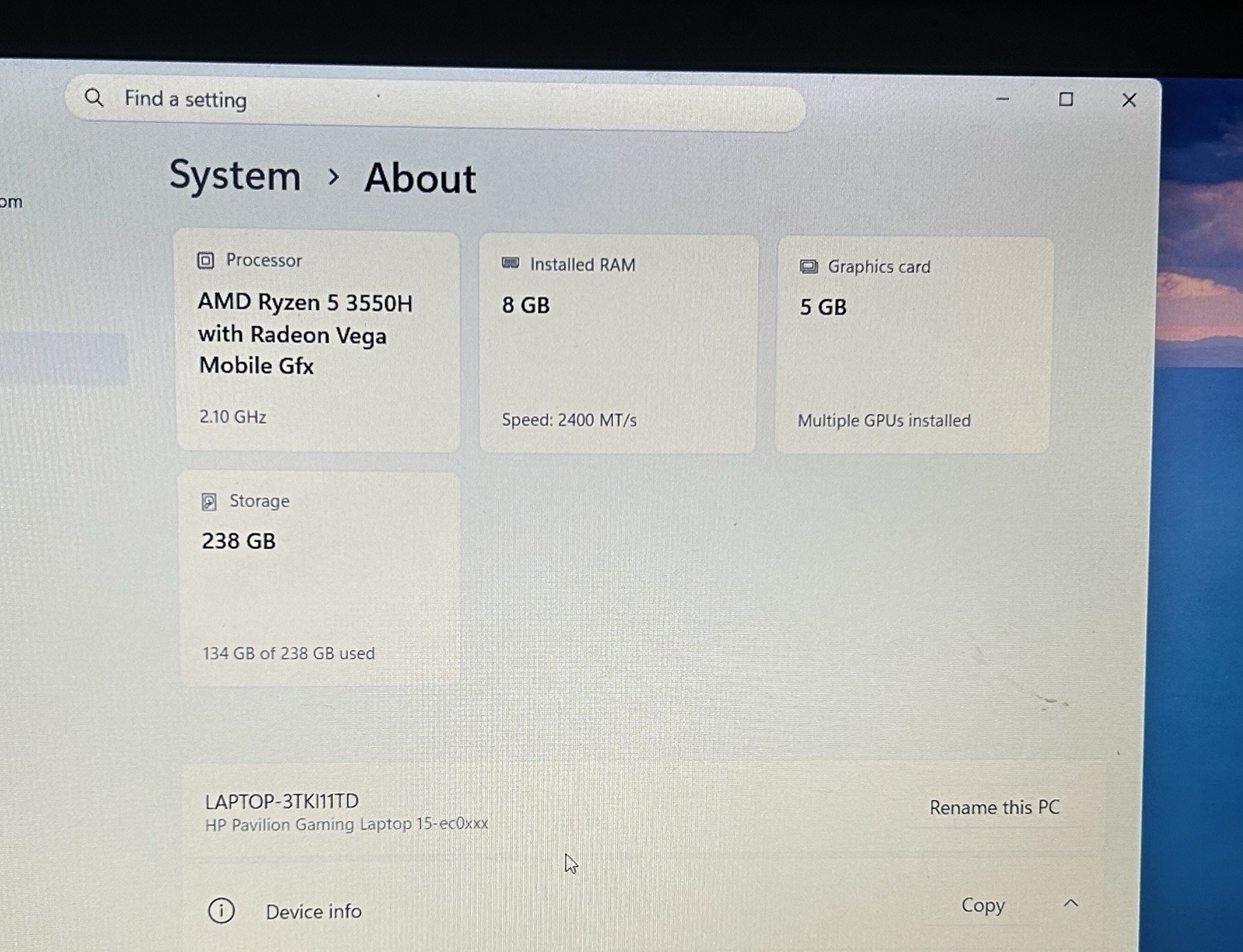Screen dimensions: 1243x952
Task: Click the 5 GB graphics value
Action: tap(823, 307)
